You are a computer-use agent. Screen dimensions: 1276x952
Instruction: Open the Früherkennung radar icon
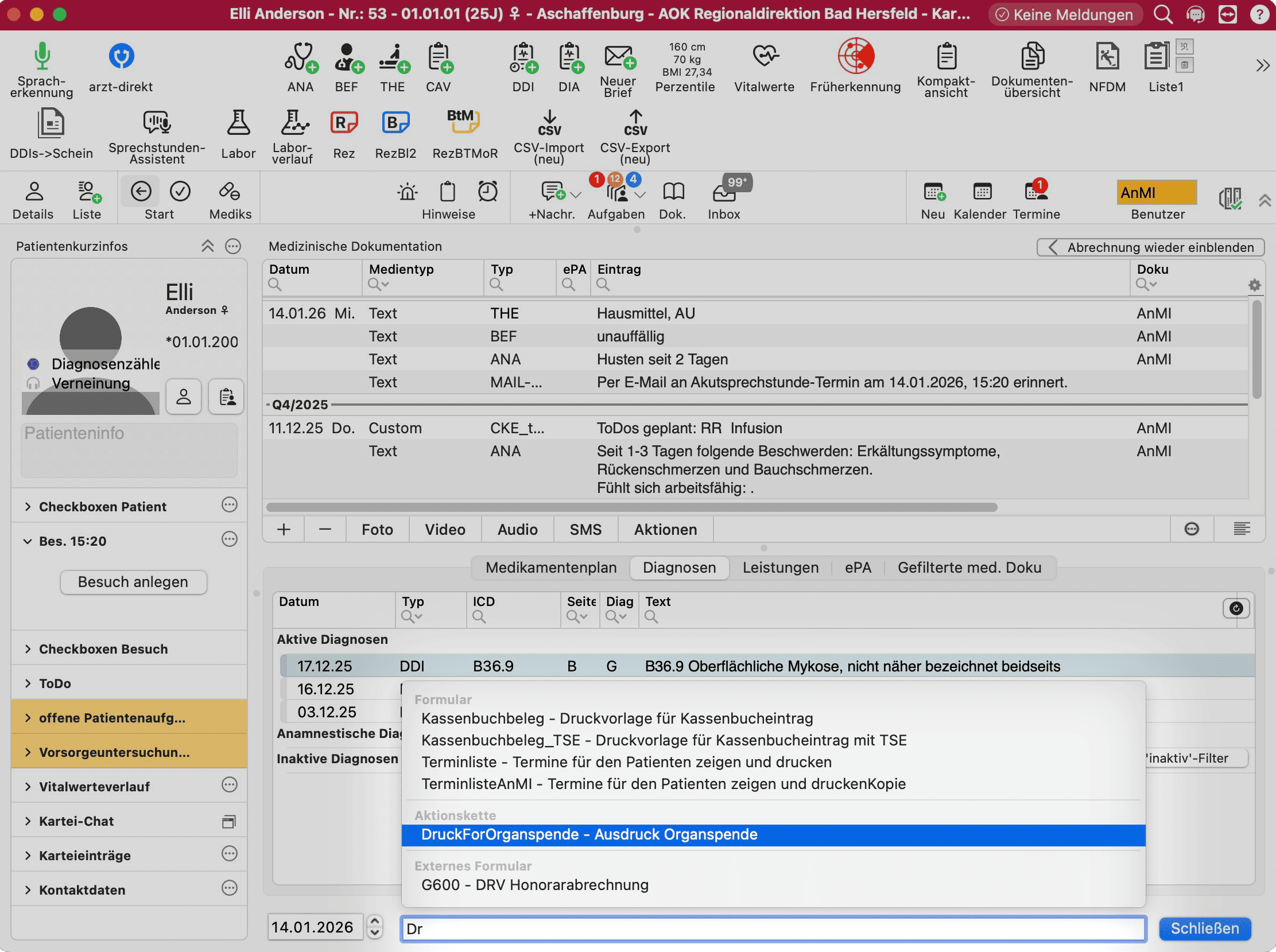pos(855,56)
